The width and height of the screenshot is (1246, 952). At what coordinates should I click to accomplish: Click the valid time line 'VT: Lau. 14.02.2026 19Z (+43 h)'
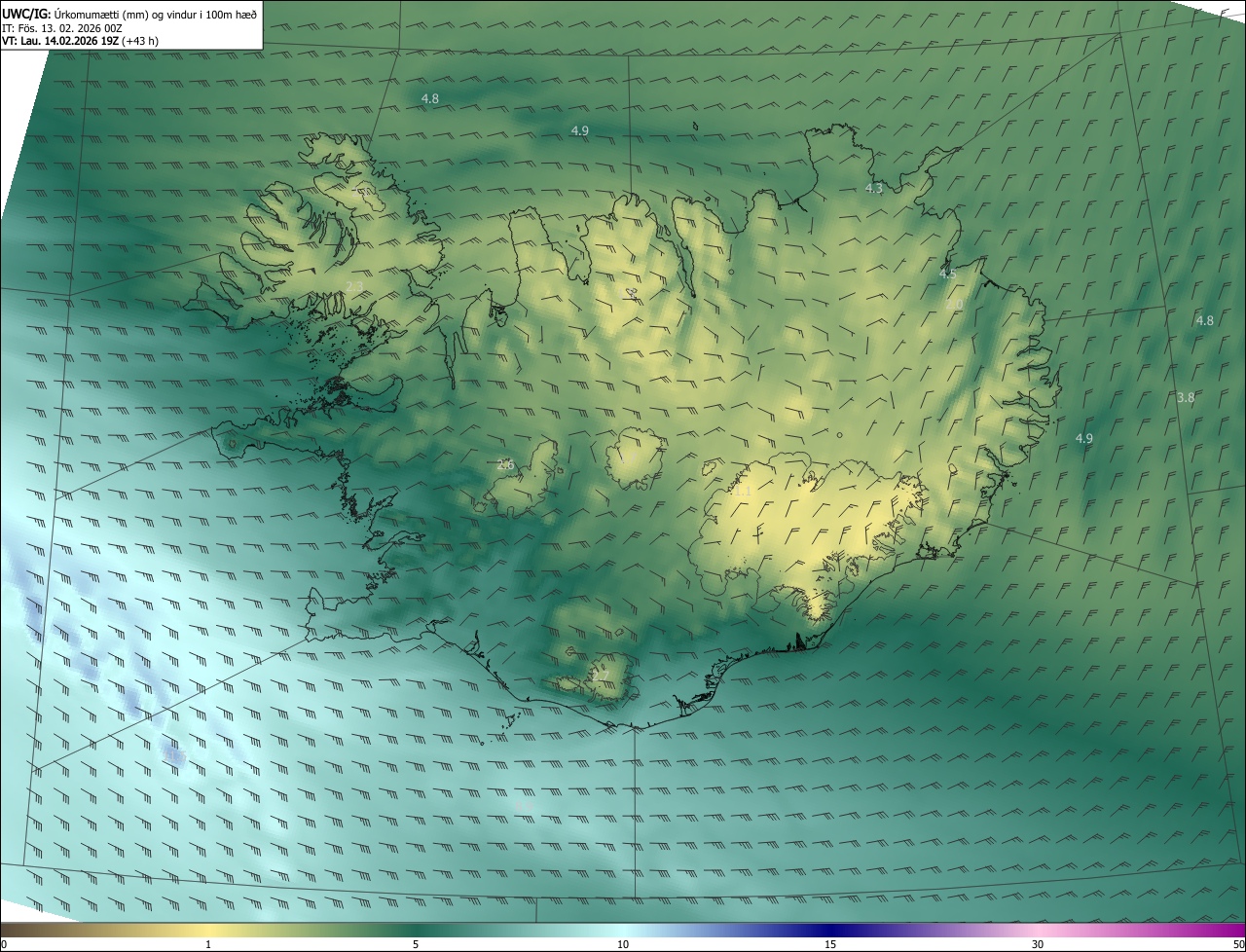click(x=81, y=41)
